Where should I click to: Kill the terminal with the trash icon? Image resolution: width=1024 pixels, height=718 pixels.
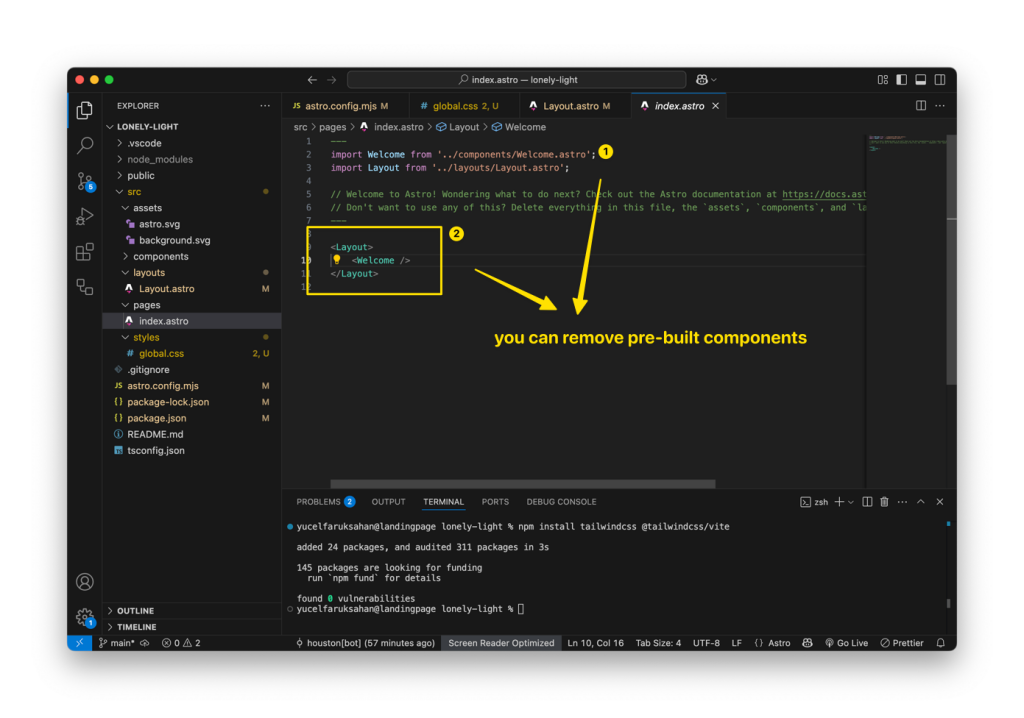883,502
